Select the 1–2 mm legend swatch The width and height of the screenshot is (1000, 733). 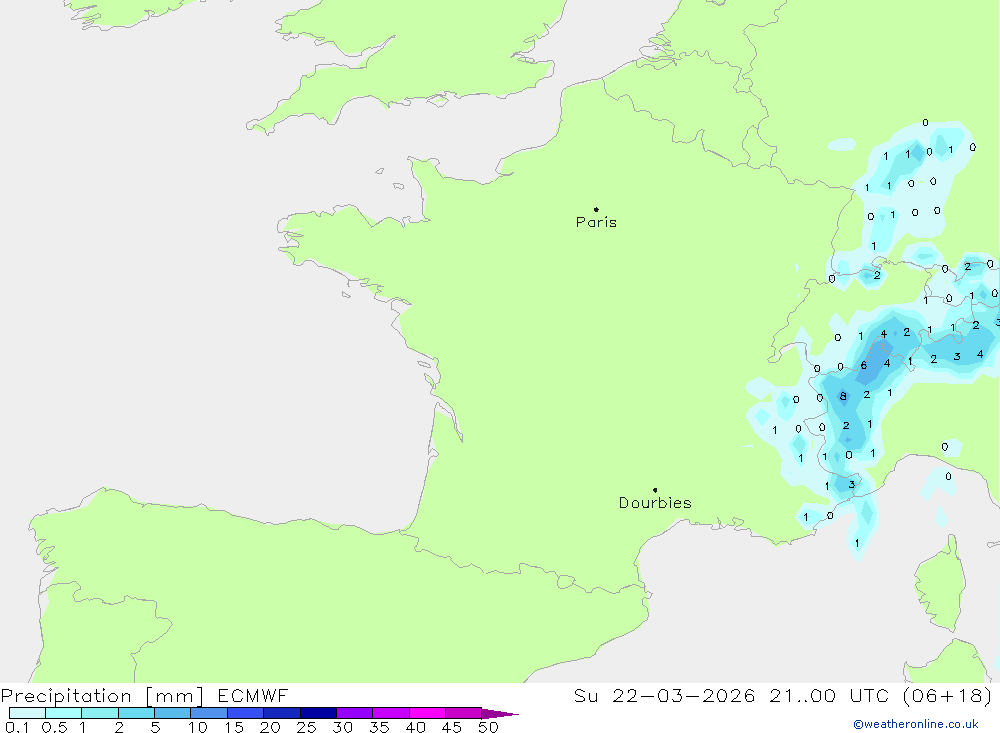(100, 713)
